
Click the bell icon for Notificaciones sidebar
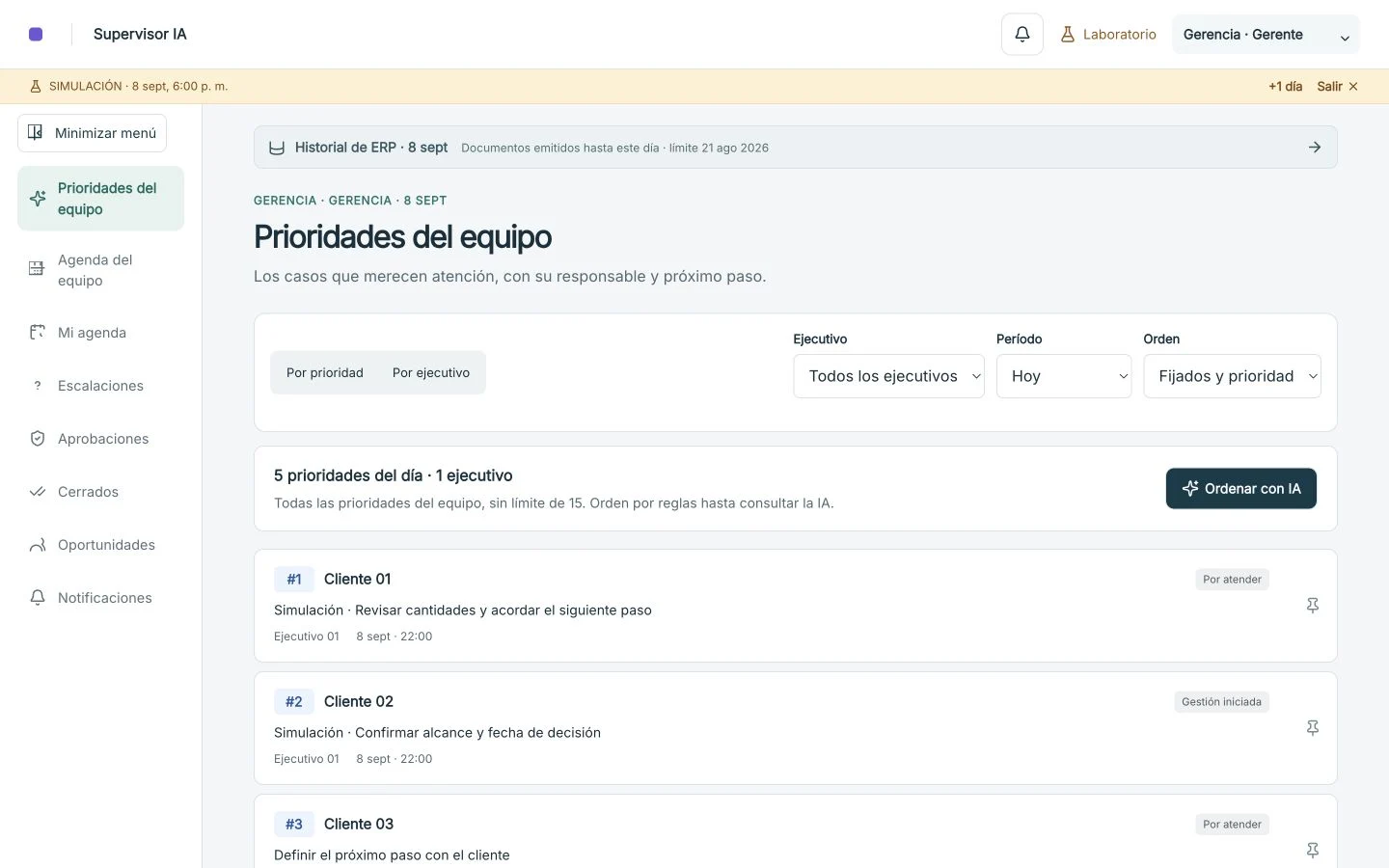tap(37, 598)
